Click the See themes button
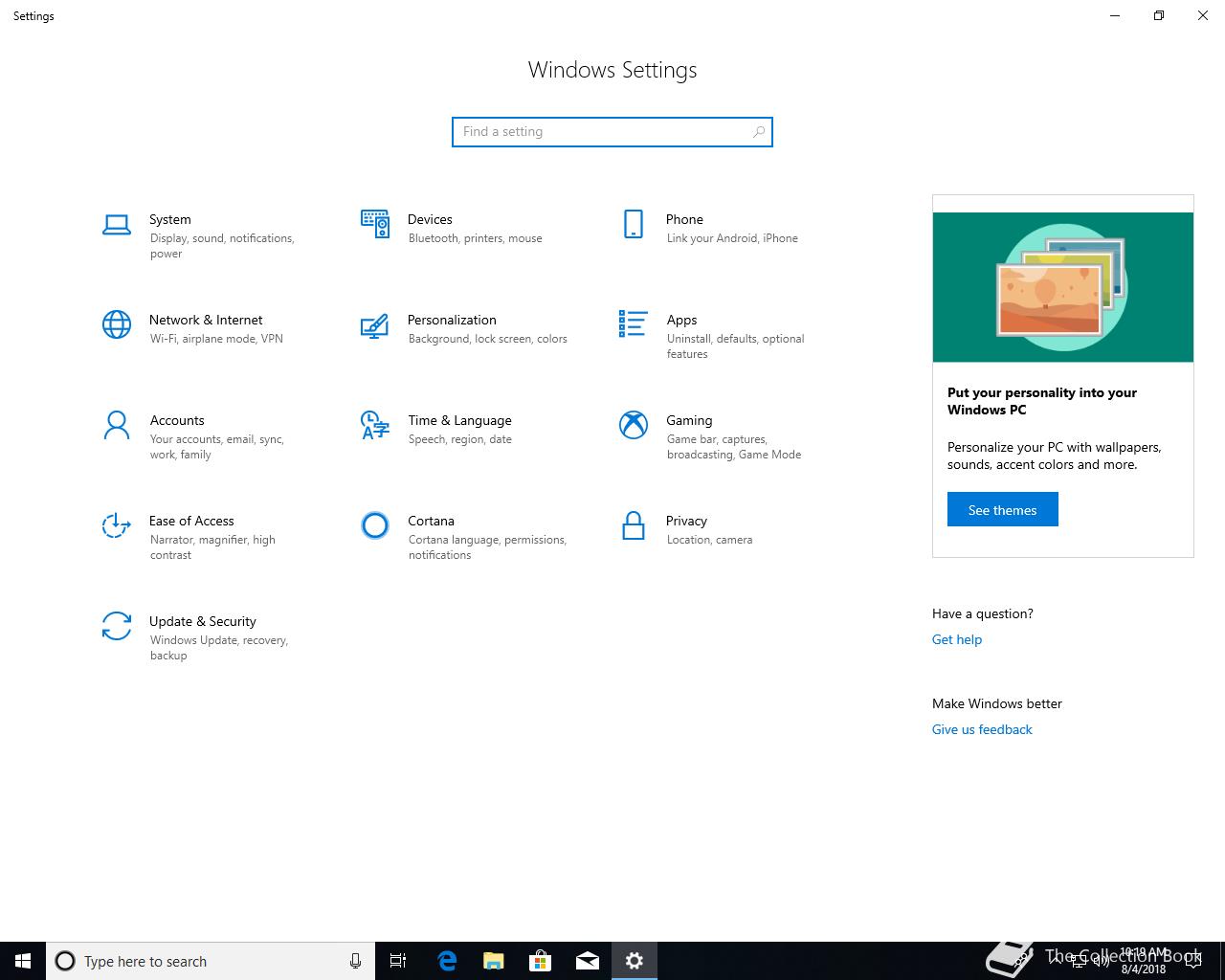 [1003, 509]
